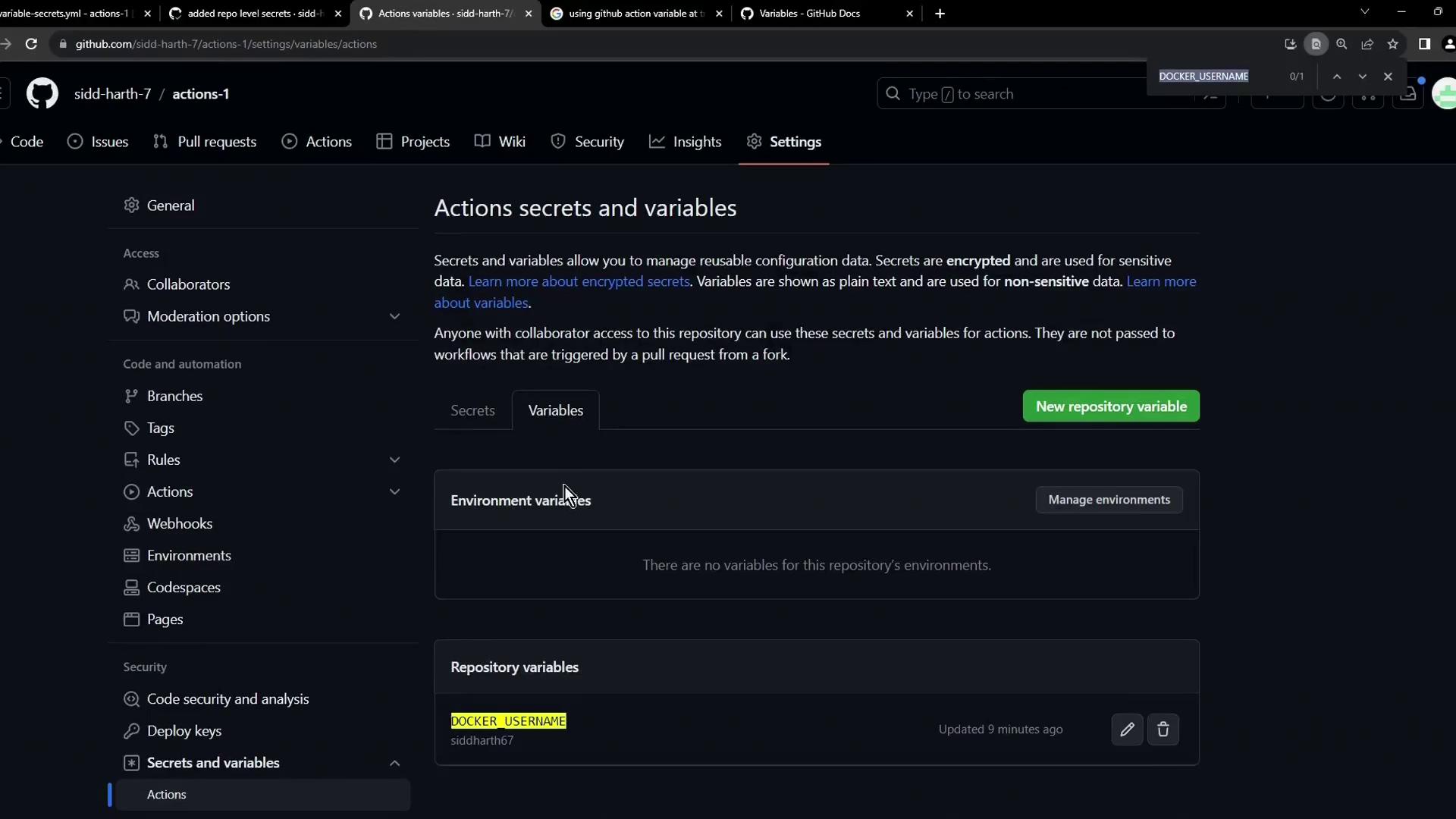This screenshot has width=1456, height=819.
Task: Click the trash delete icon for DOCKER_USERNAME
Action: (1163, 730)
